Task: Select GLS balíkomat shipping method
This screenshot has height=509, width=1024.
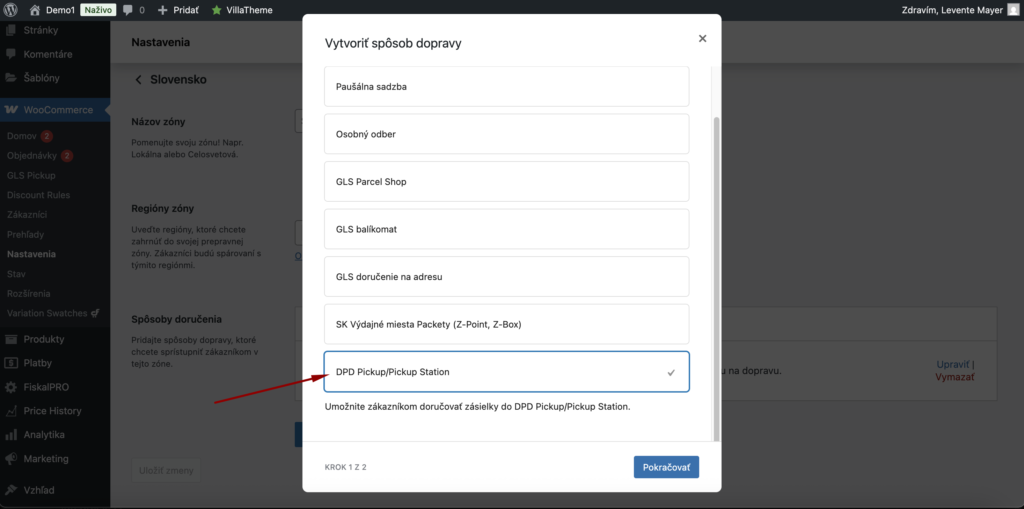Action: (x=506, y=229)
